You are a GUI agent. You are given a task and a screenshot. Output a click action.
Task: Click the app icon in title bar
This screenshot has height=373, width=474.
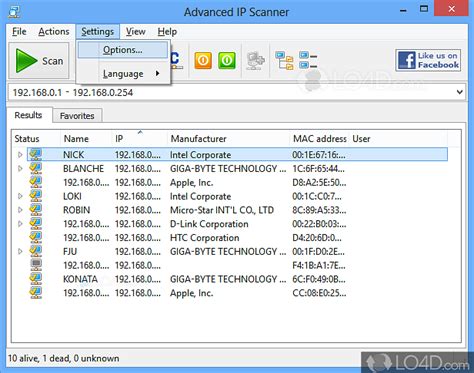pos(14,12)
